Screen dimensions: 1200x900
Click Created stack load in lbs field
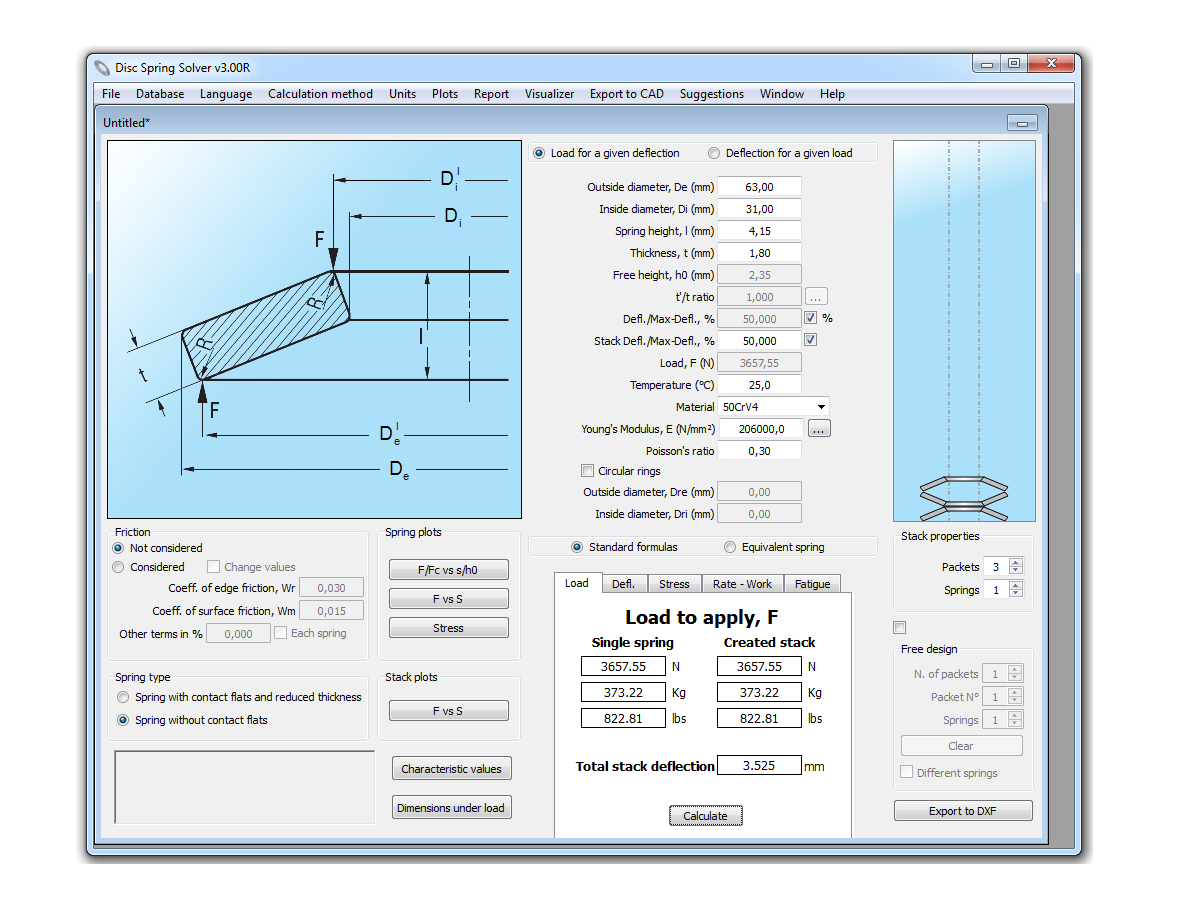[x=759, y=718]
